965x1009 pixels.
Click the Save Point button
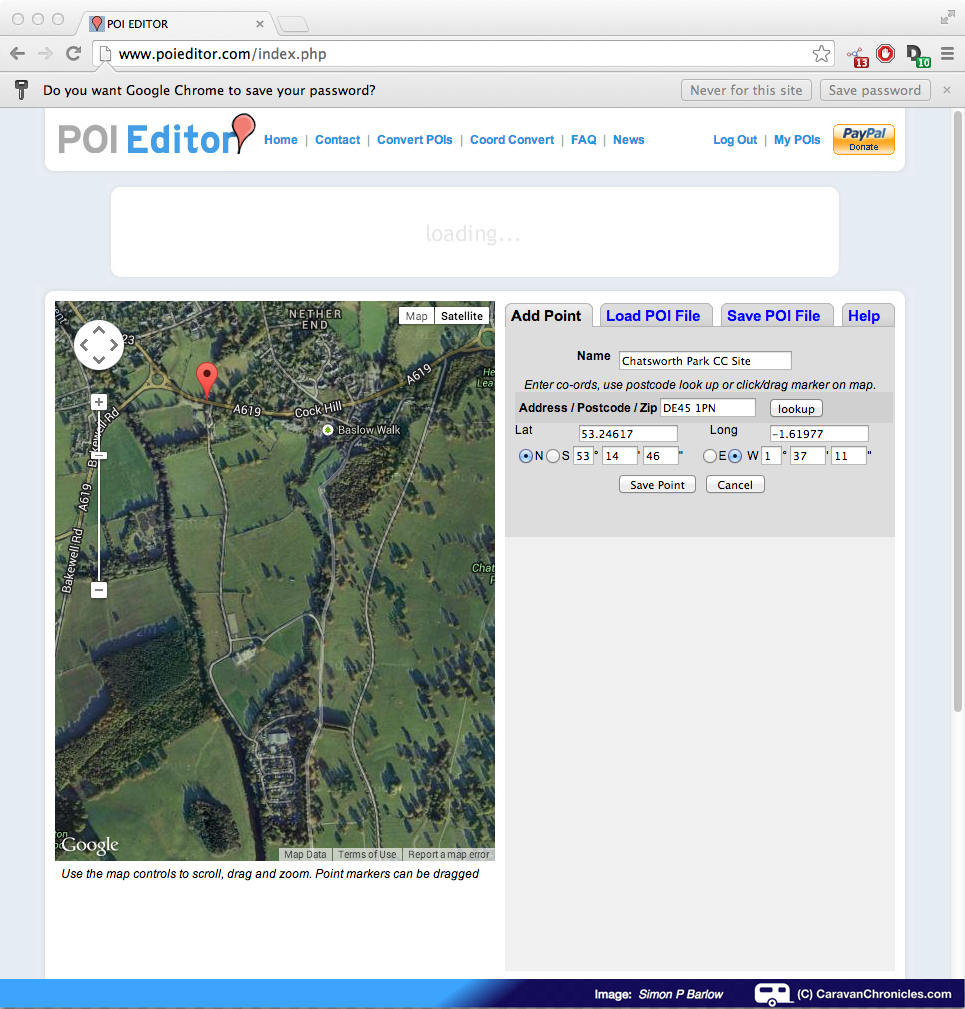click(x=657, y=485)
